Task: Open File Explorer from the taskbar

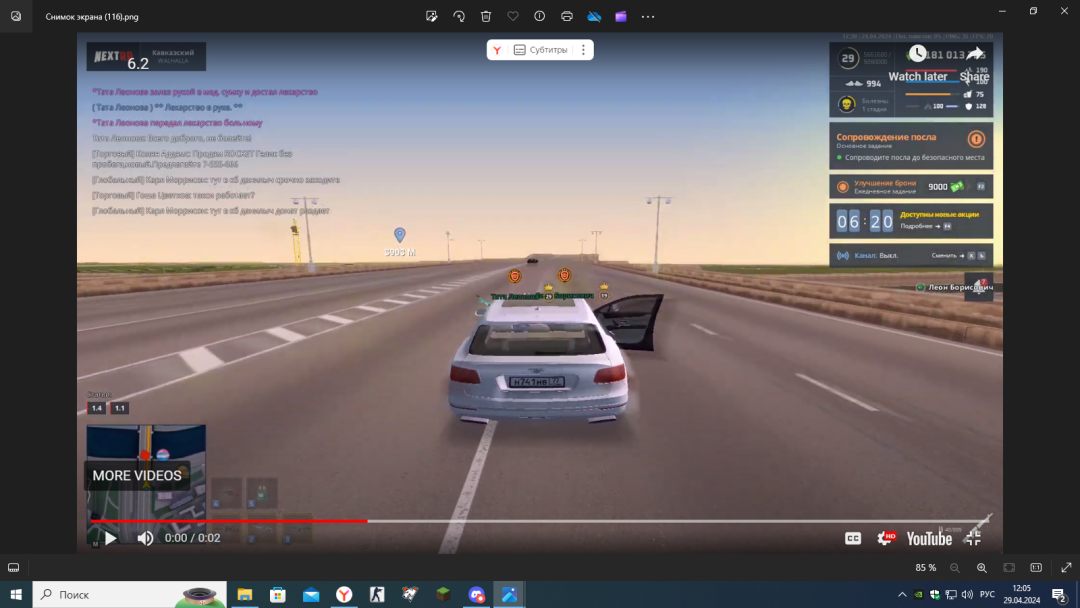Action: click(x=245, y=594)
